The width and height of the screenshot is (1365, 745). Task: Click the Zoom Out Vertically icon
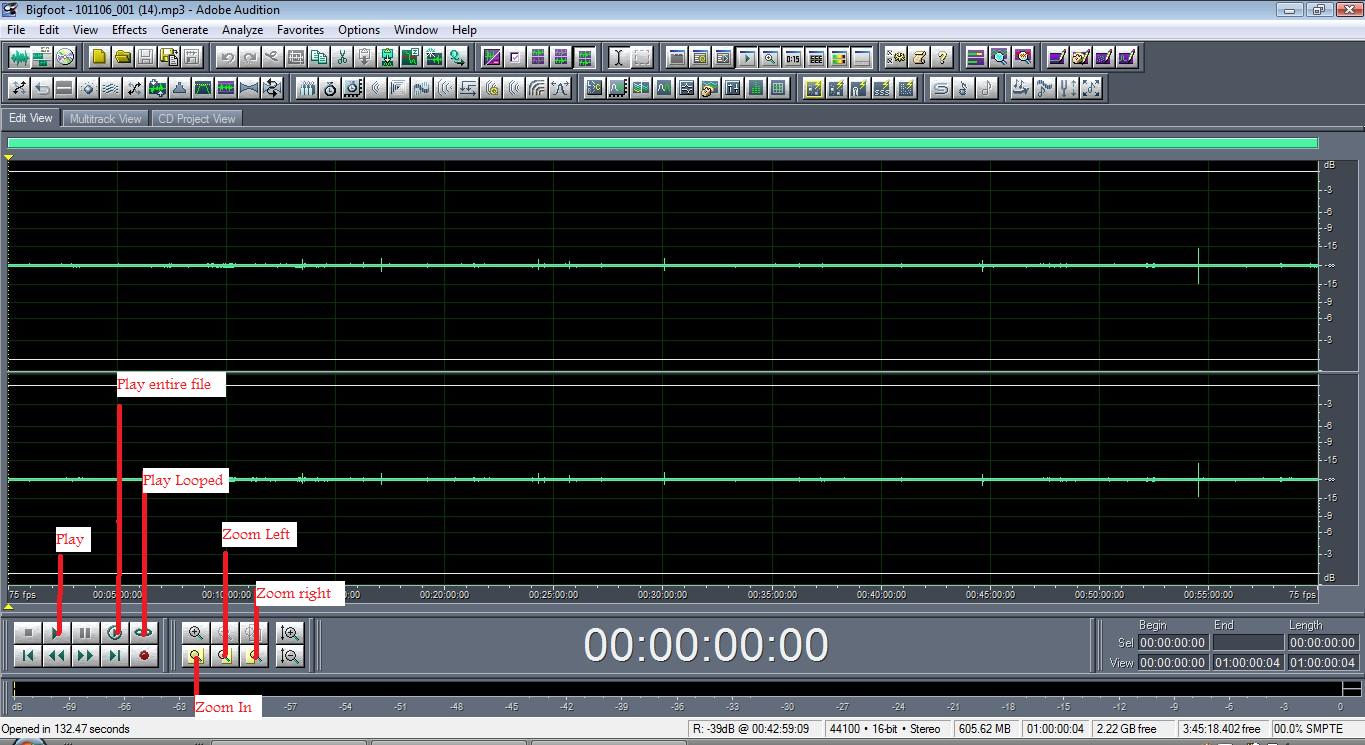point(290,656)
